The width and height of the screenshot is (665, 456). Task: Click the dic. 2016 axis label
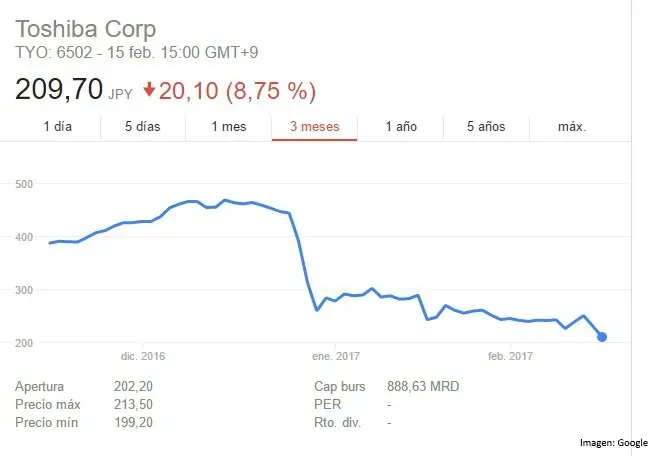(142, 356)
